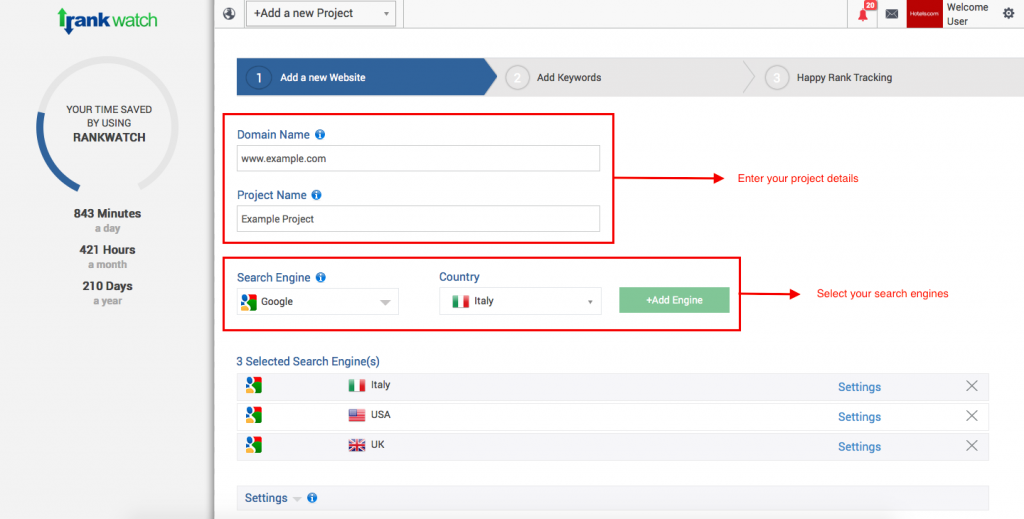Click the USA label in engines list
Screen dimensions: 1024x519
[381, 415]
